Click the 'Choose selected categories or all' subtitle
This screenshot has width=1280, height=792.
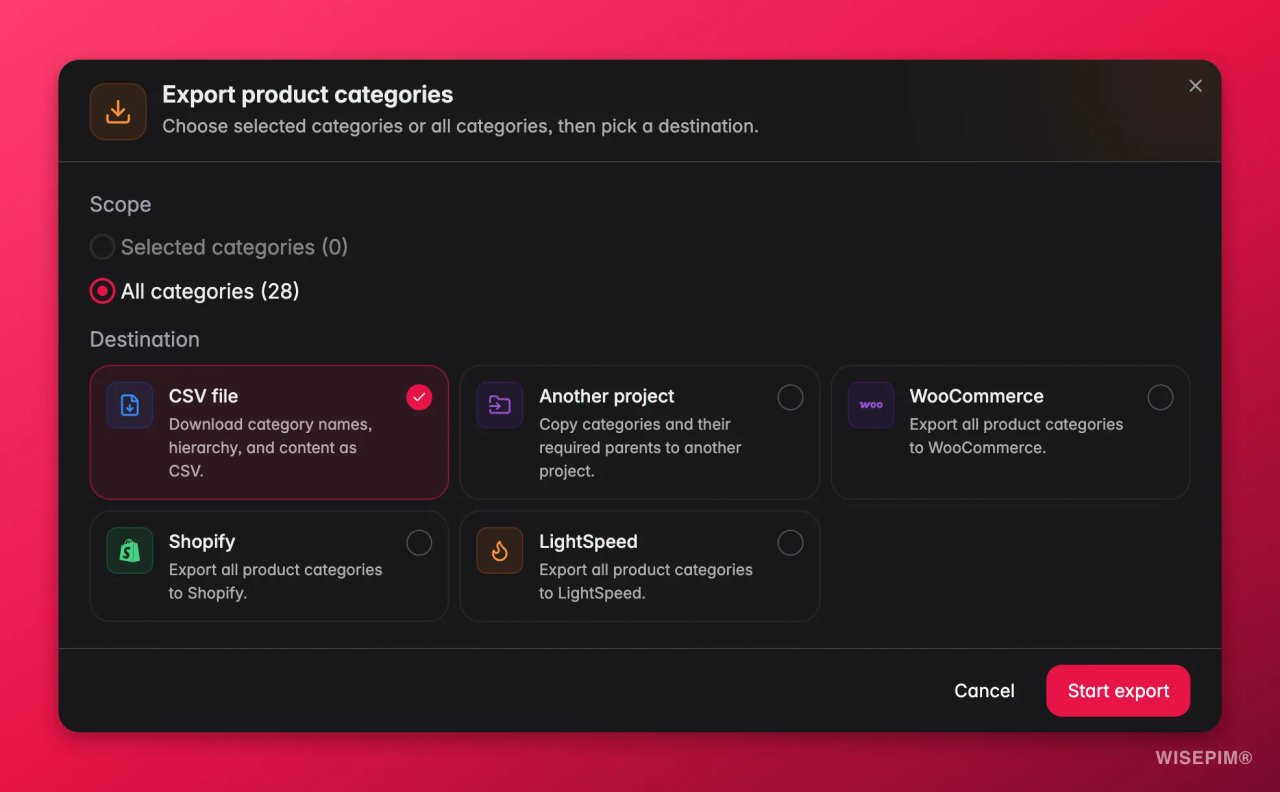pyautogui.click(x=460, y=126)
